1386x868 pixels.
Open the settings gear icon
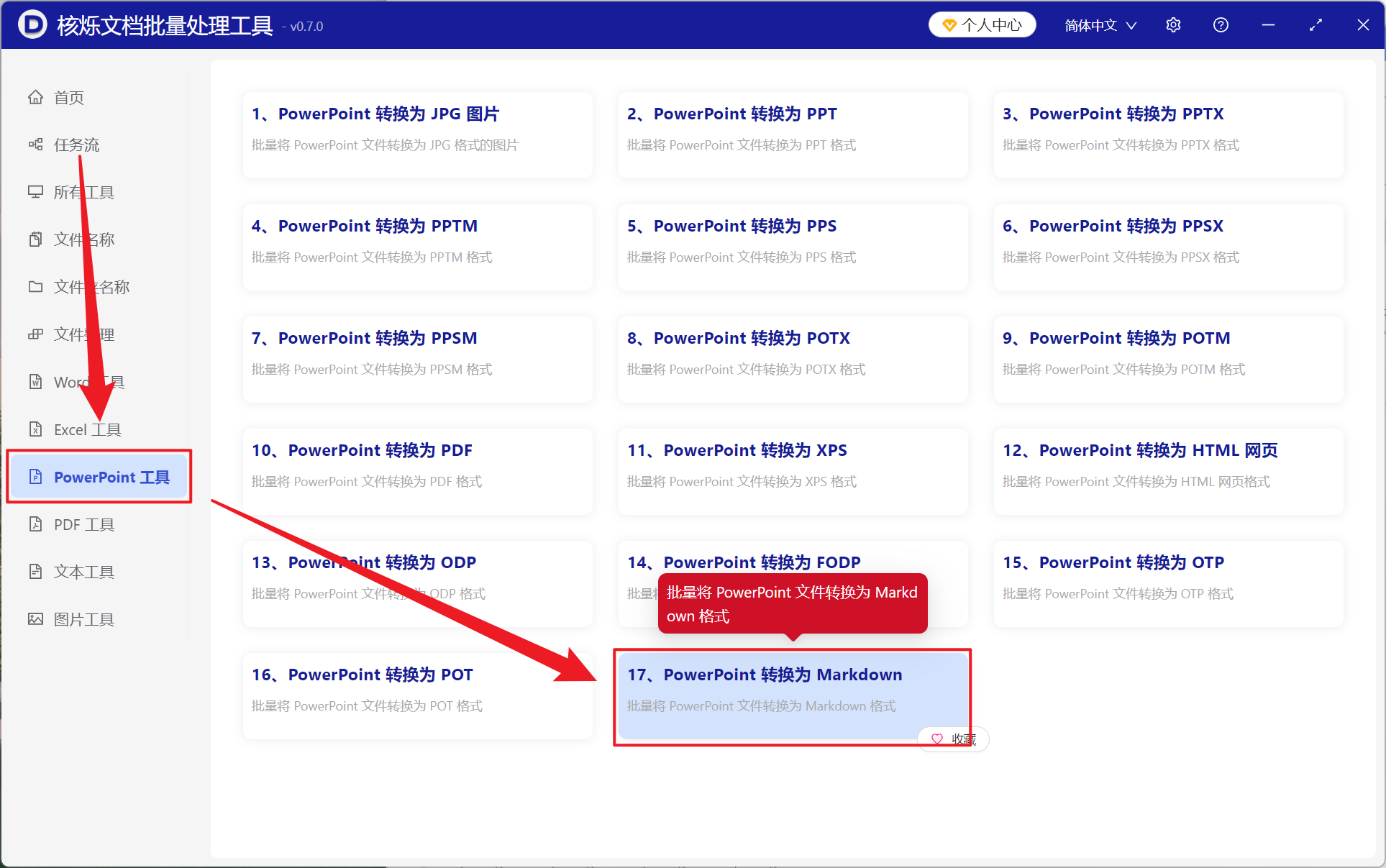(1173, 25)
